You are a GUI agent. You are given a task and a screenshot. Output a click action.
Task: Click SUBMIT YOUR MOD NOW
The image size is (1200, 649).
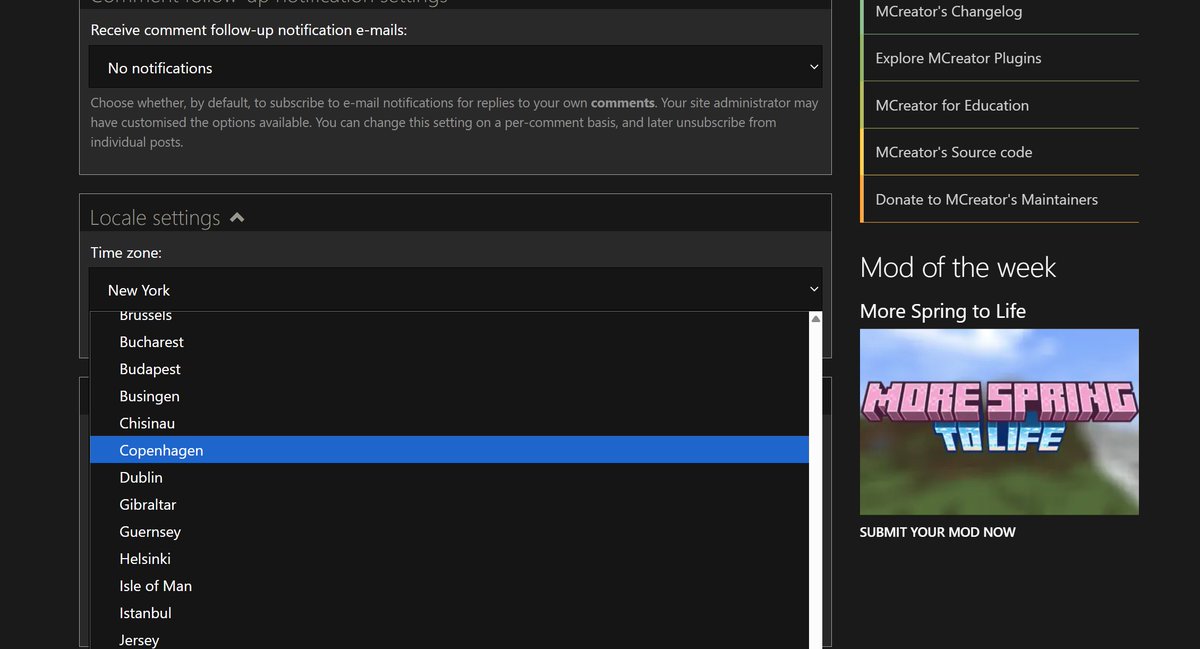[937, 532]
